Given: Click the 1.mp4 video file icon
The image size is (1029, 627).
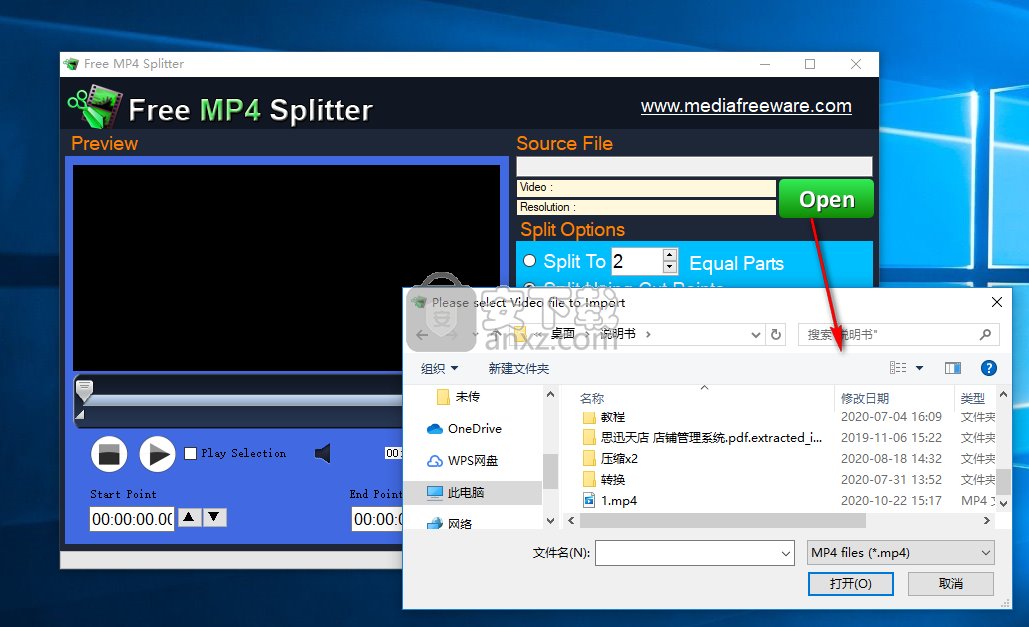Looking at the screenshot, I should [x=589, y=500].
